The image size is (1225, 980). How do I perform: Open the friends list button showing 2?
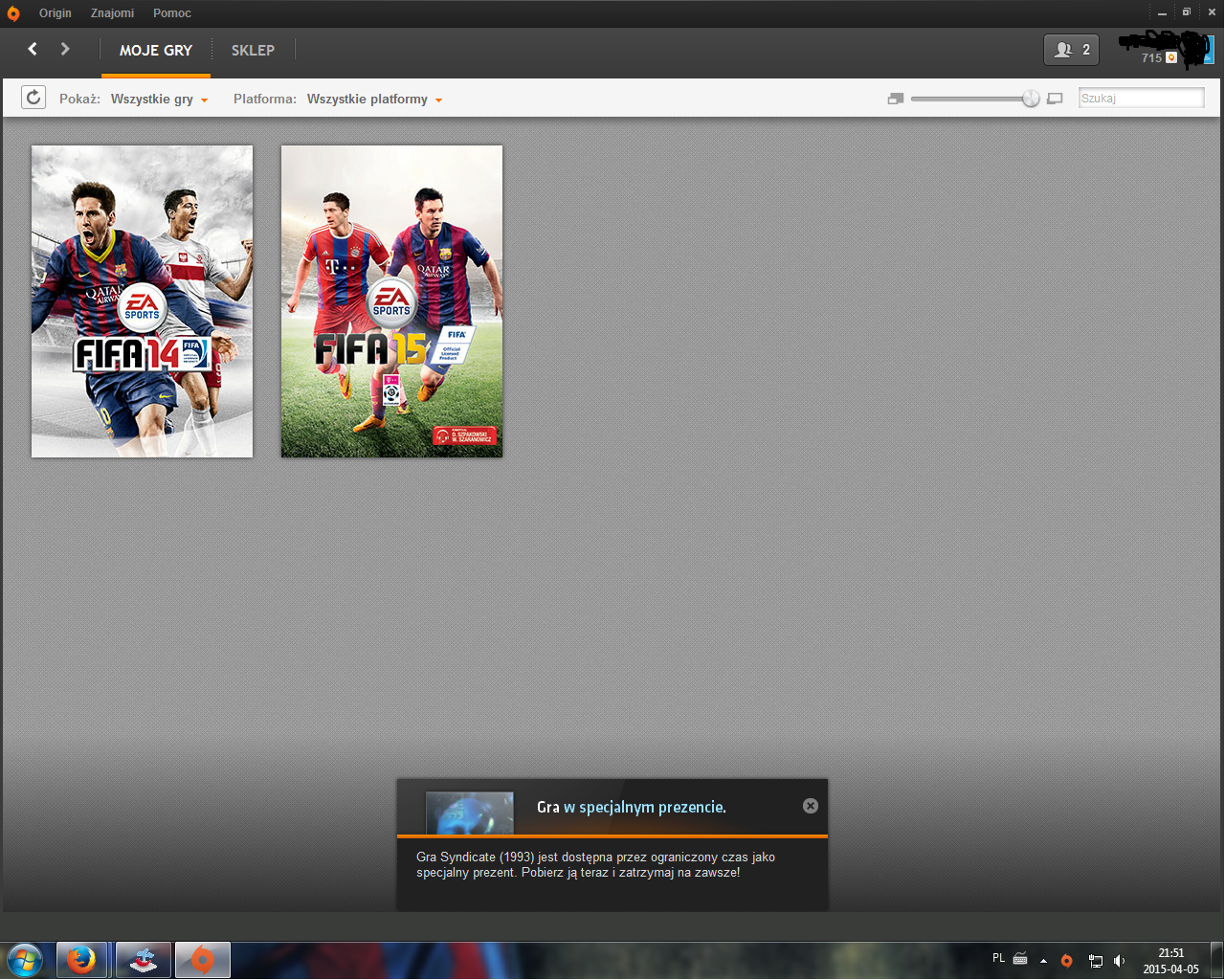click(1071, 50)
